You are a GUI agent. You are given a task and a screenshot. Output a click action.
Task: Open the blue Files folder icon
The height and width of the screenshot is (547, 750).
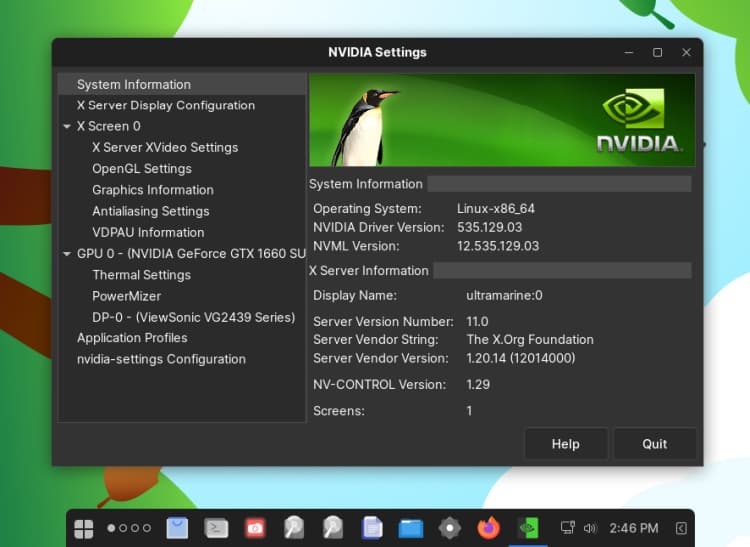pos(411,529)
